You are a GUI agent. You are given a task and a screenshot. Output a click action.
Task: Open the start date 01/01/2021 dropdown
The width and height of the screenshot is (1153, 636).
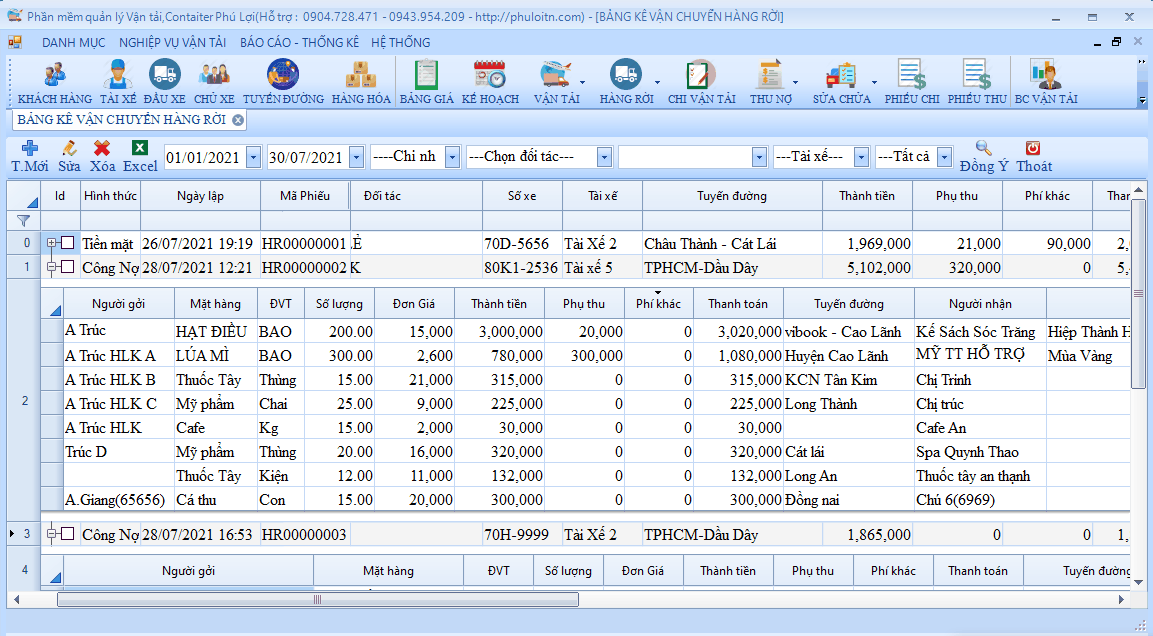pyautogui.click(x=254, y=157)
